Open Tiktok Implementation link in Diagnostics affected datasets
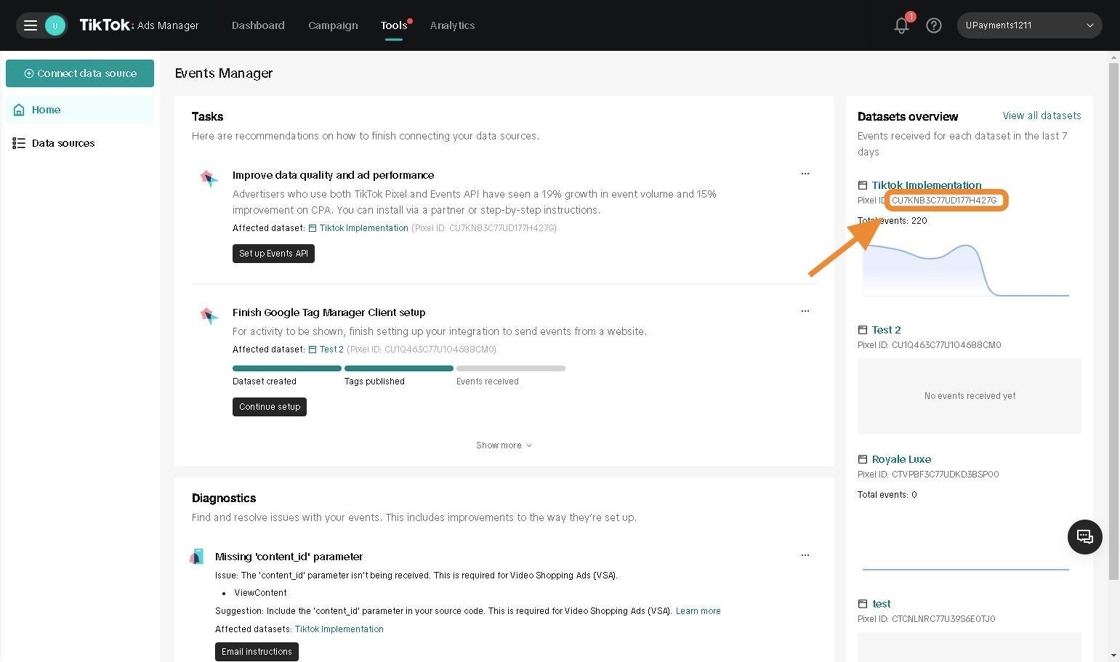This screenshot has width=1120, height=662. [339, 629]
